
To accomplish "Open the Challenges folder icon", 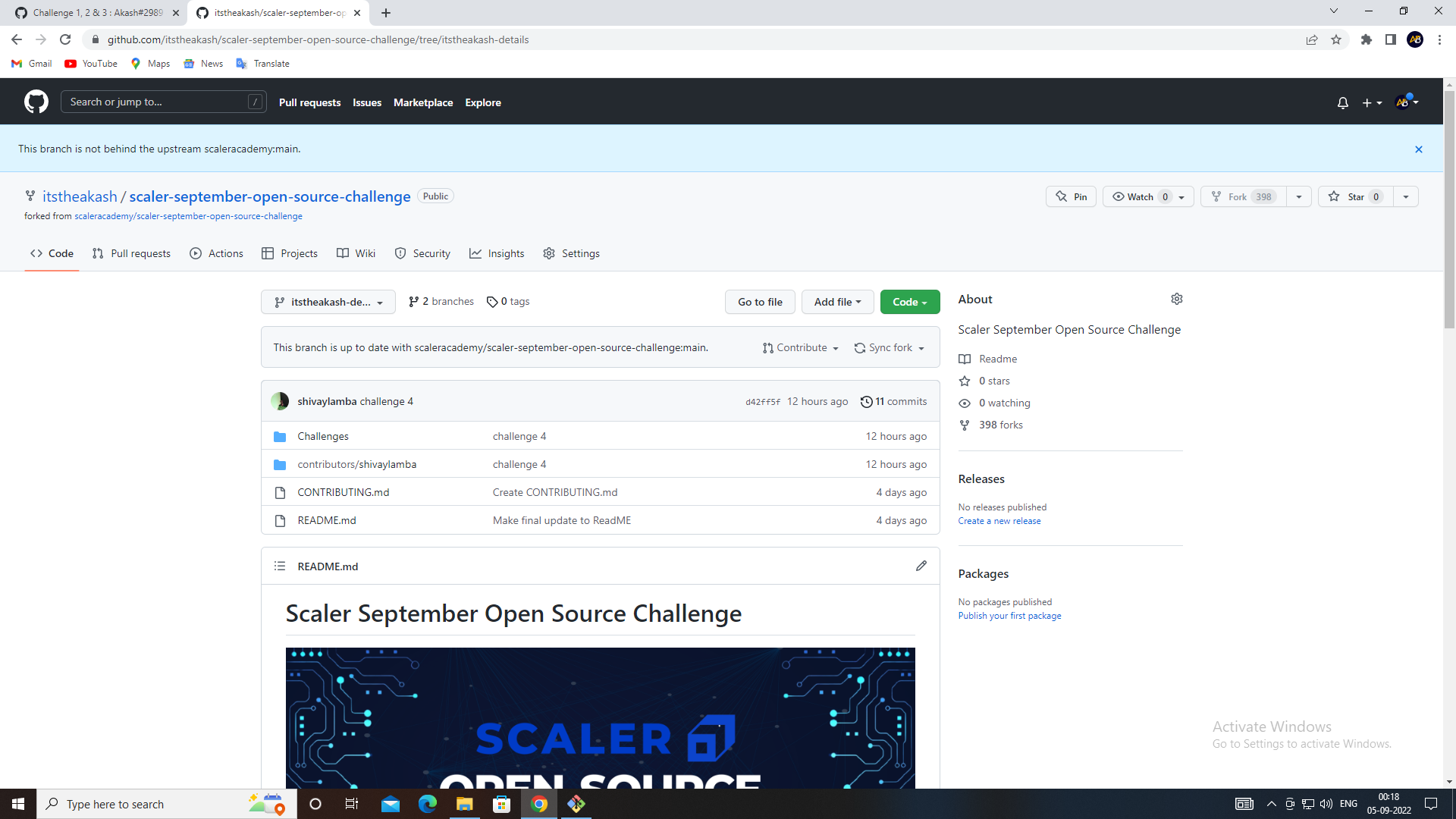I will (280, 436).
